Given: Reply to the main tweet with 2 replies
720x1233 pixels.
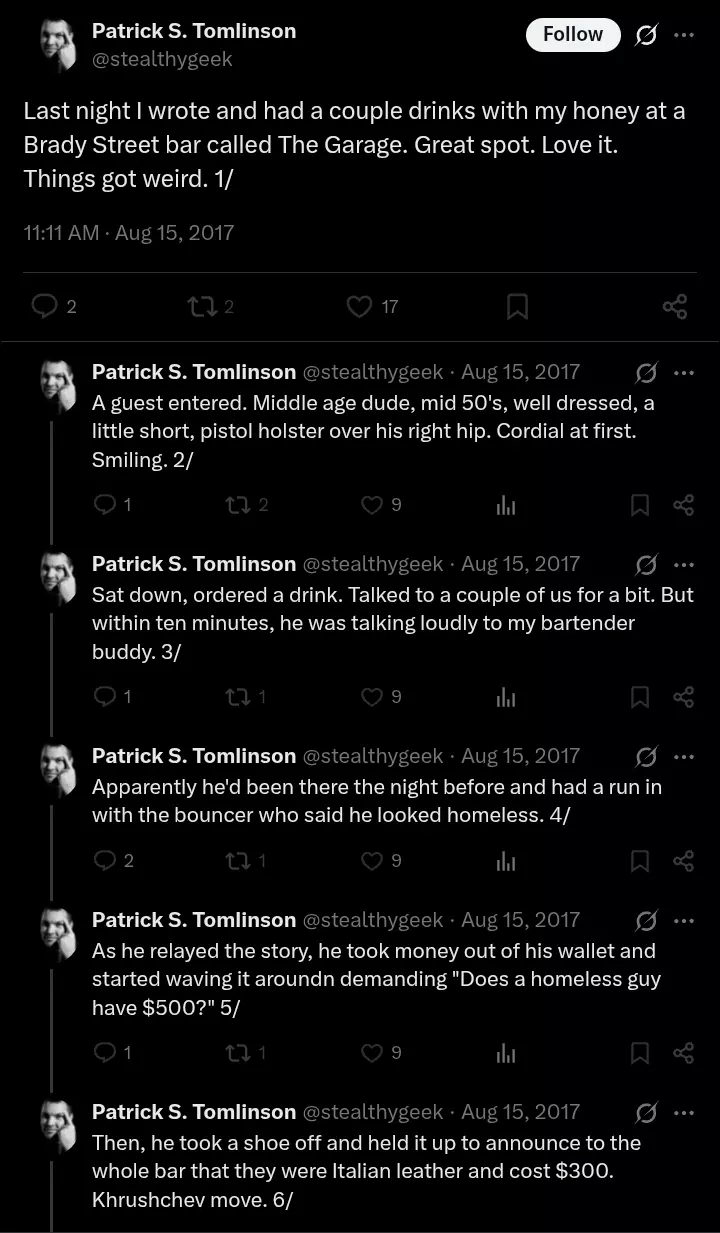Looking at the screenshot, I should click(x=55, y=306).
